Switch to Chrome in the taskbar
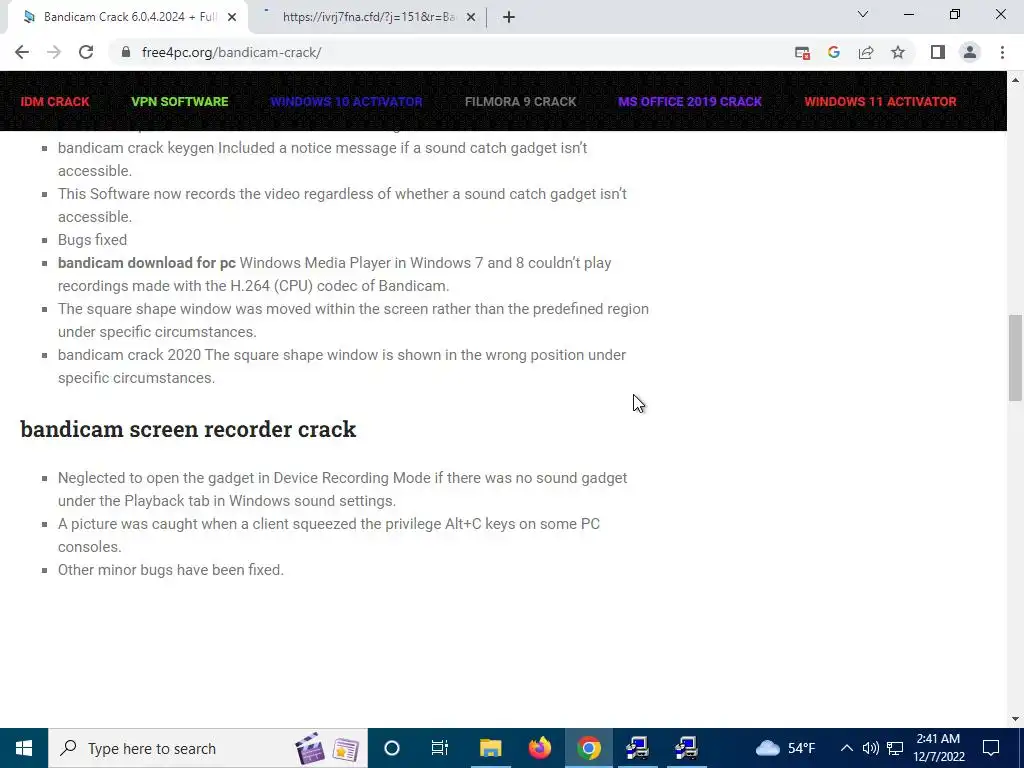This screenshot has width=1024, height=768. pyautogui.click(x=588, y=748)
